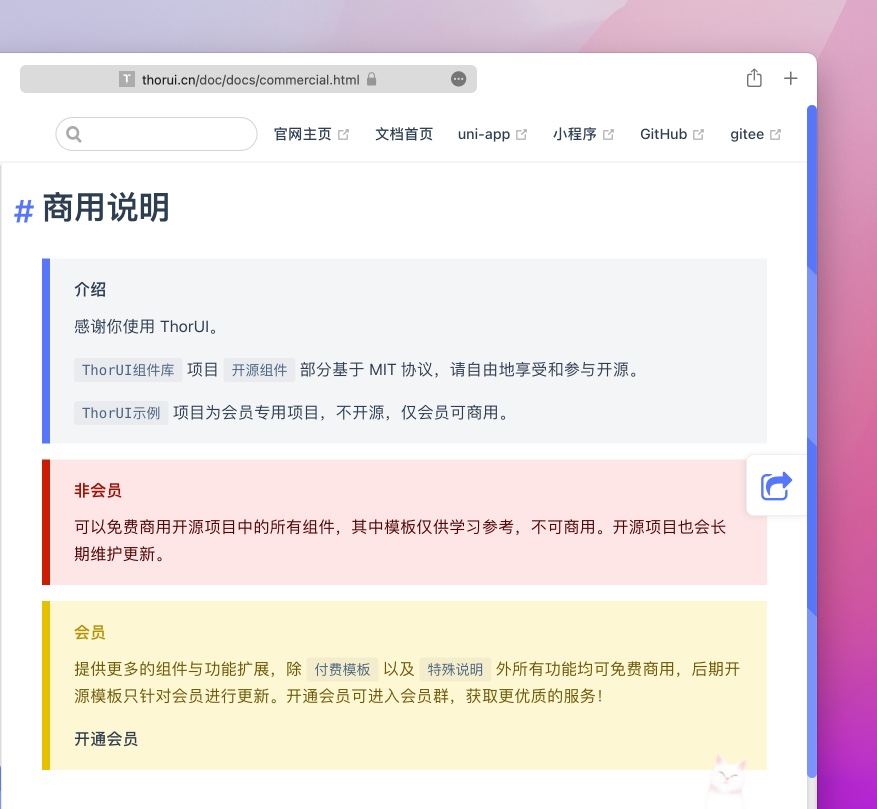877x809 pixels.
Task: Click the 付费模板 code tag
Action: click(x=342, y=669)
